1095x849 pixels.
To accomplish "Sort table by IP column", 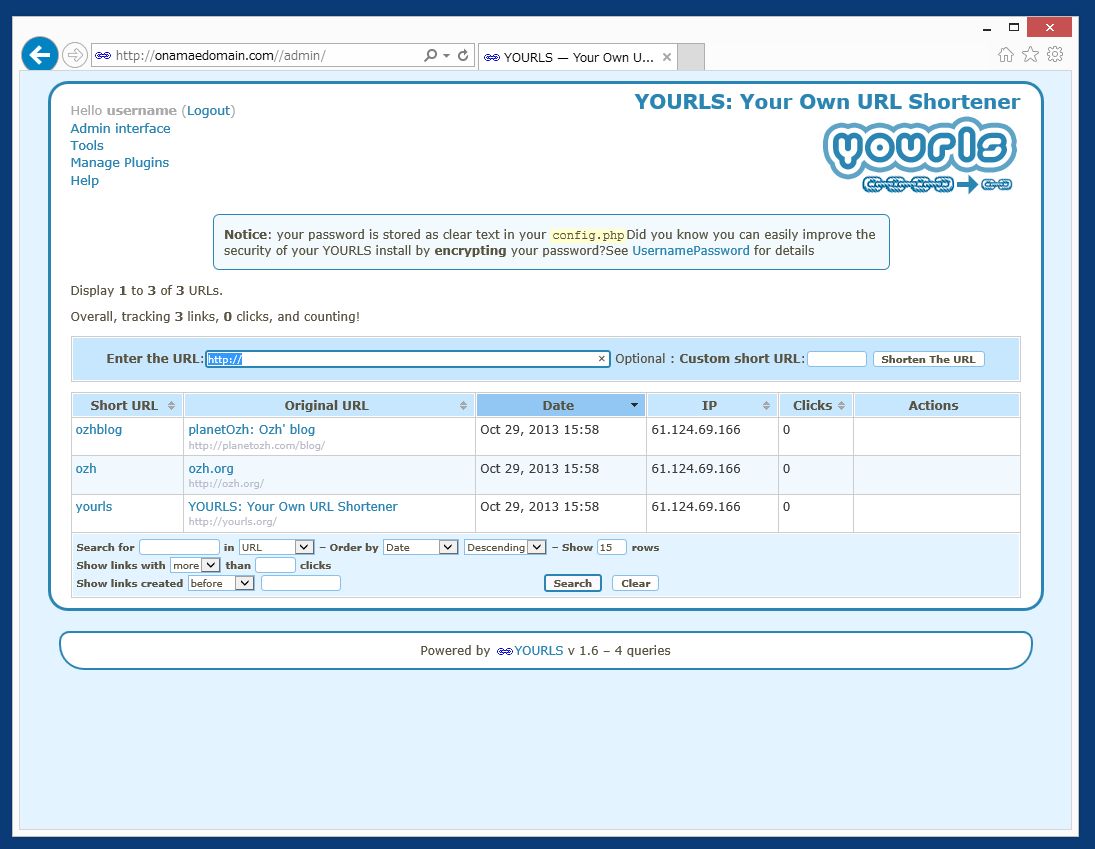I will coord(712,406).
